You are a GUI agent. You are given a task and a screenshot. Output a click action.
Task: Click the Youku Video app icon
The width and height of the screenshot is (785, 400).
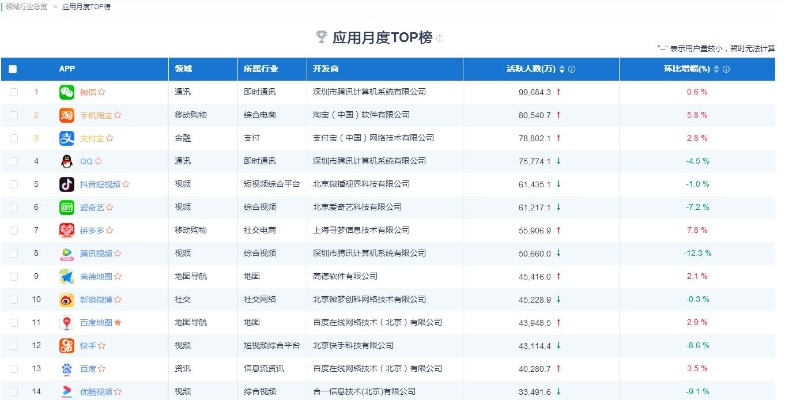click(67, 391)
